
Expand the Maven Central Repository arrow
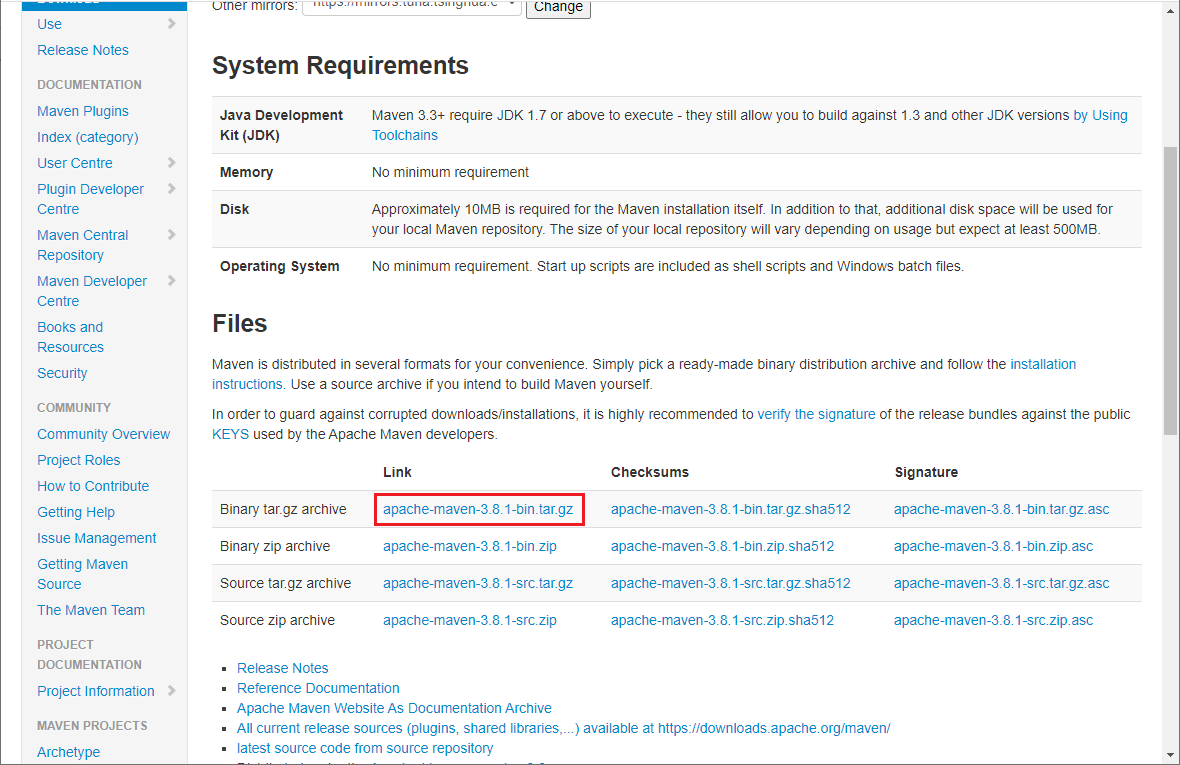172,235
